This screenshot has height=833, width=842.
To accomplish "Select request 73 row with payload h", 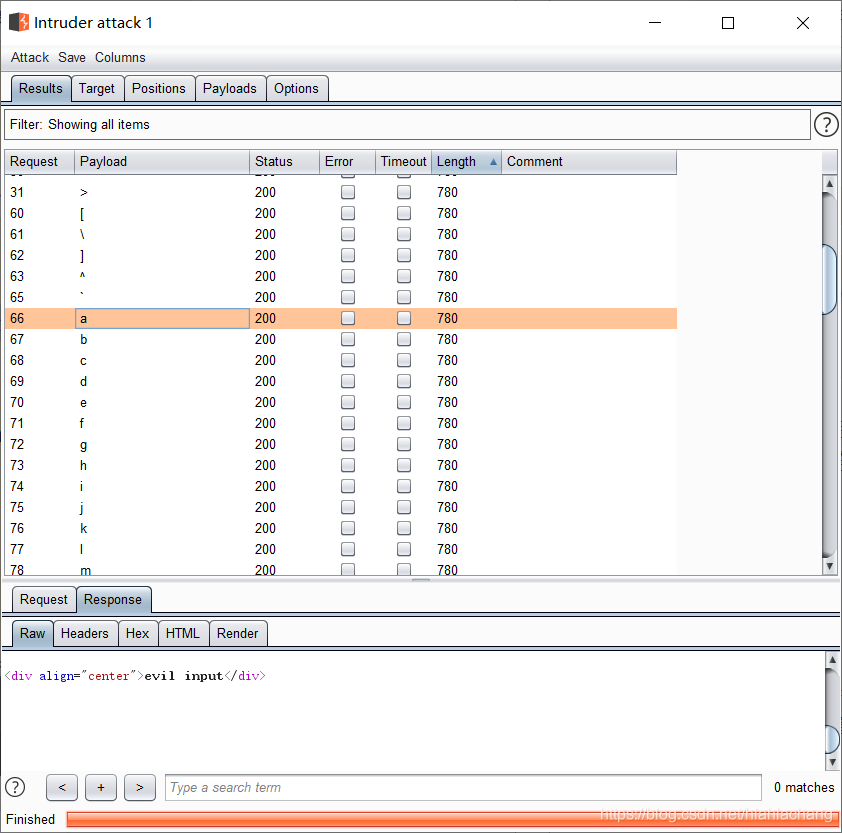I will (x=341, y=465).
